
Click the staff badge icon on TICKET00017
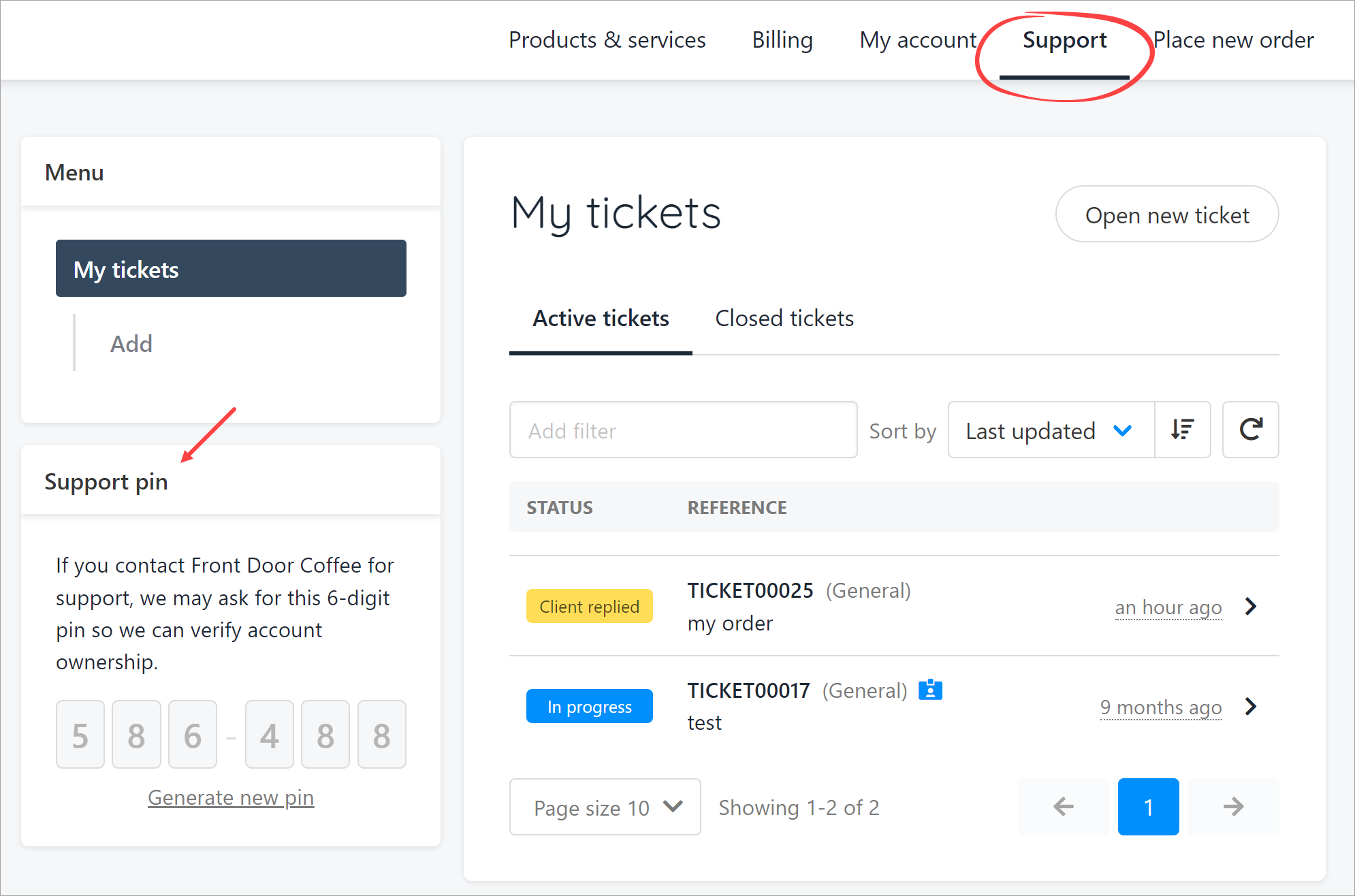point(930,690)
